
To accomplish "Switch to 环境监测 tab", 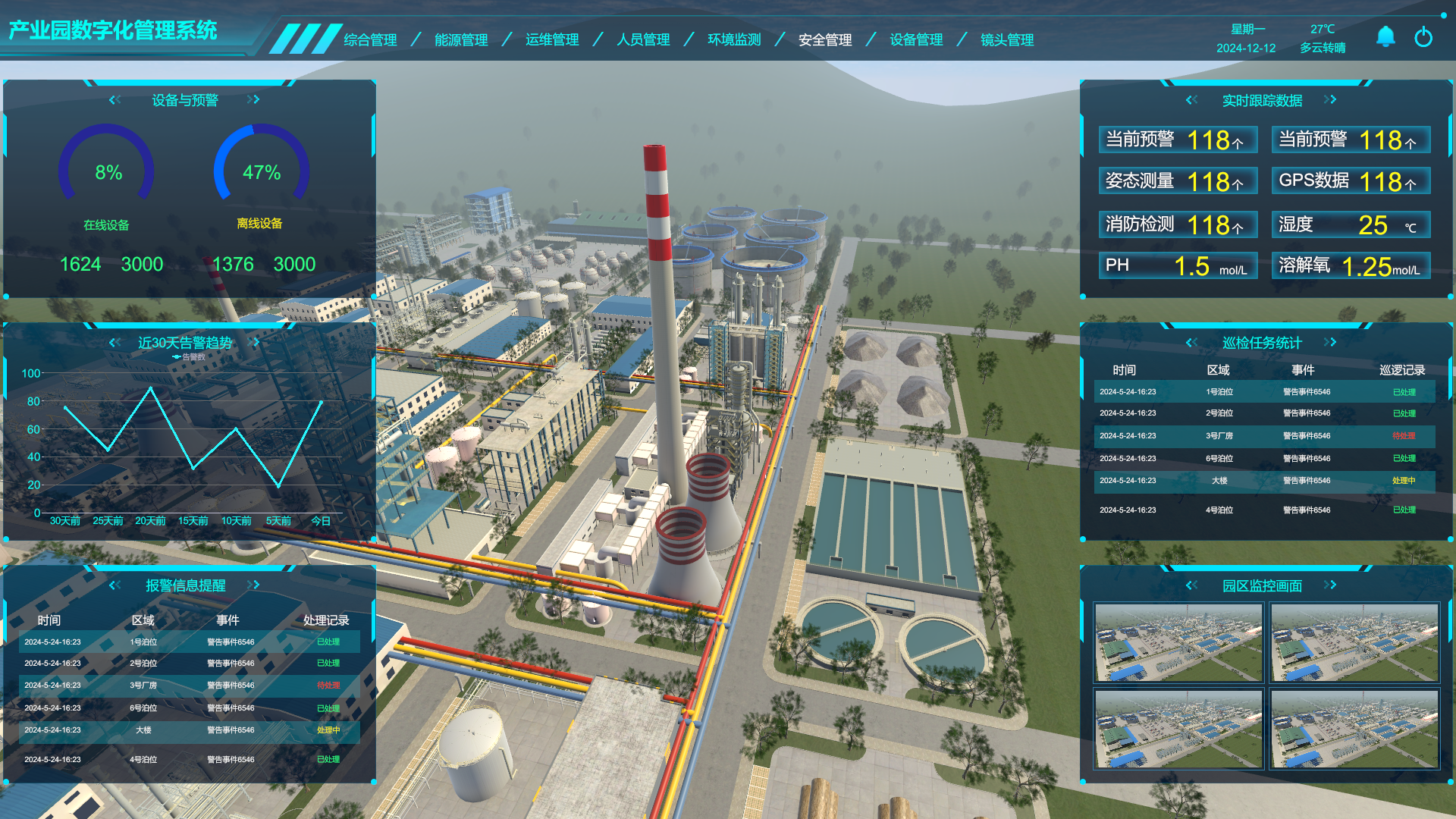I will (734, 39).
